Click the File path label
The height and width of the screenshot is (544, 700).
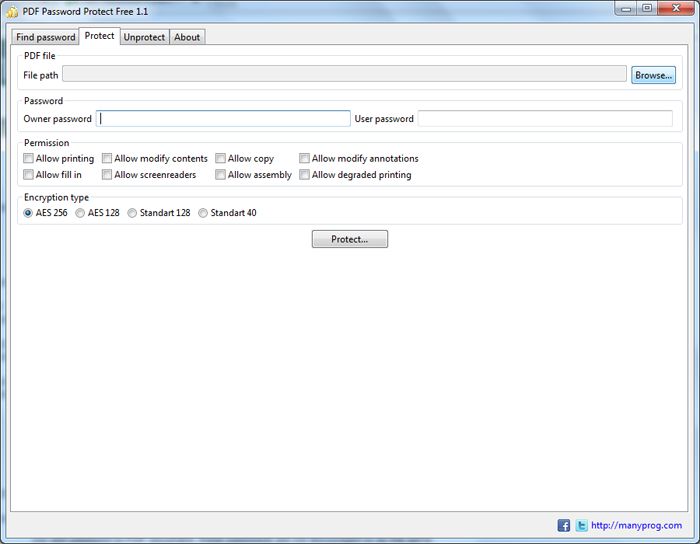point(41,75)
